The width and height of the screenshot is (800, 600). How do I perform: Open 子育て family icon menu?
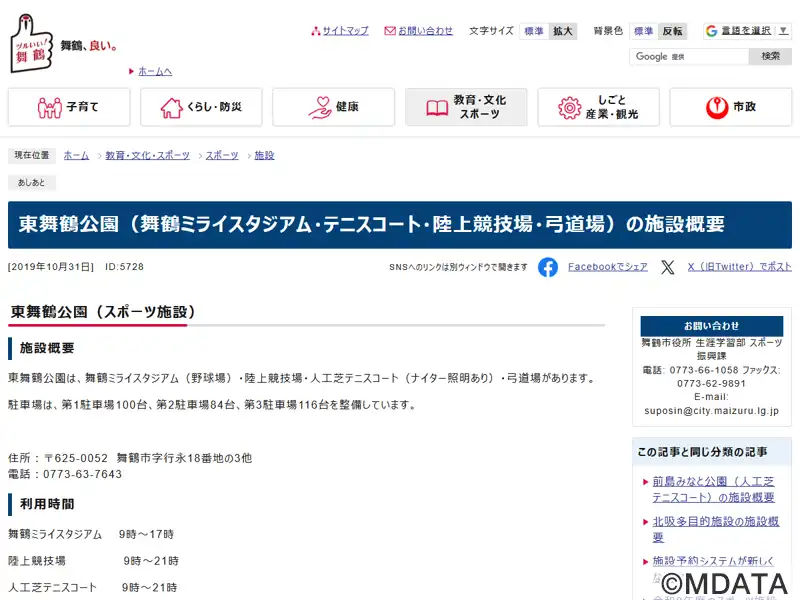[70, 107]
